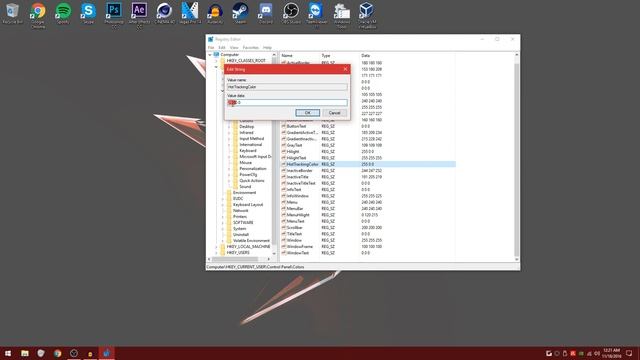The width and height of the screenshot is (640, 360).
Task: Select the Environment key
Action: coord(244,193)
